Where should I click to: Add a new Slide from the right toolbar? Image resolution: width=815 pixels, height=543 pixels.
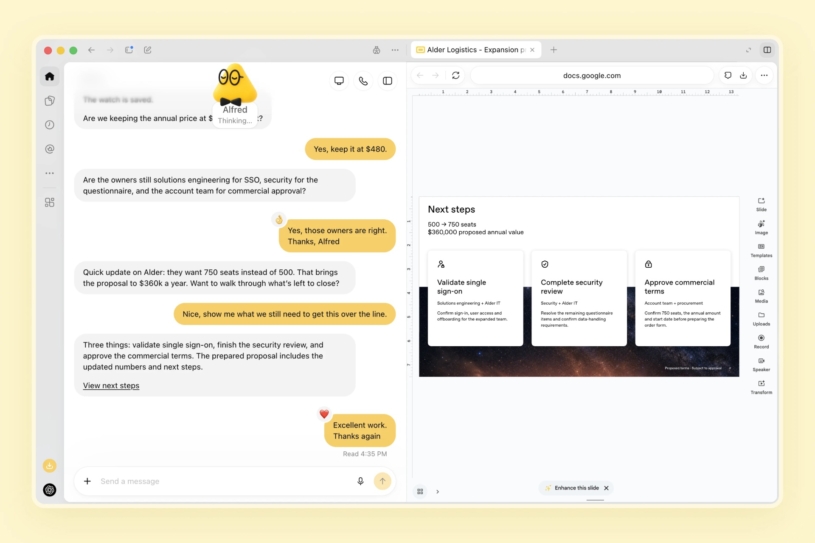point(761,204)
